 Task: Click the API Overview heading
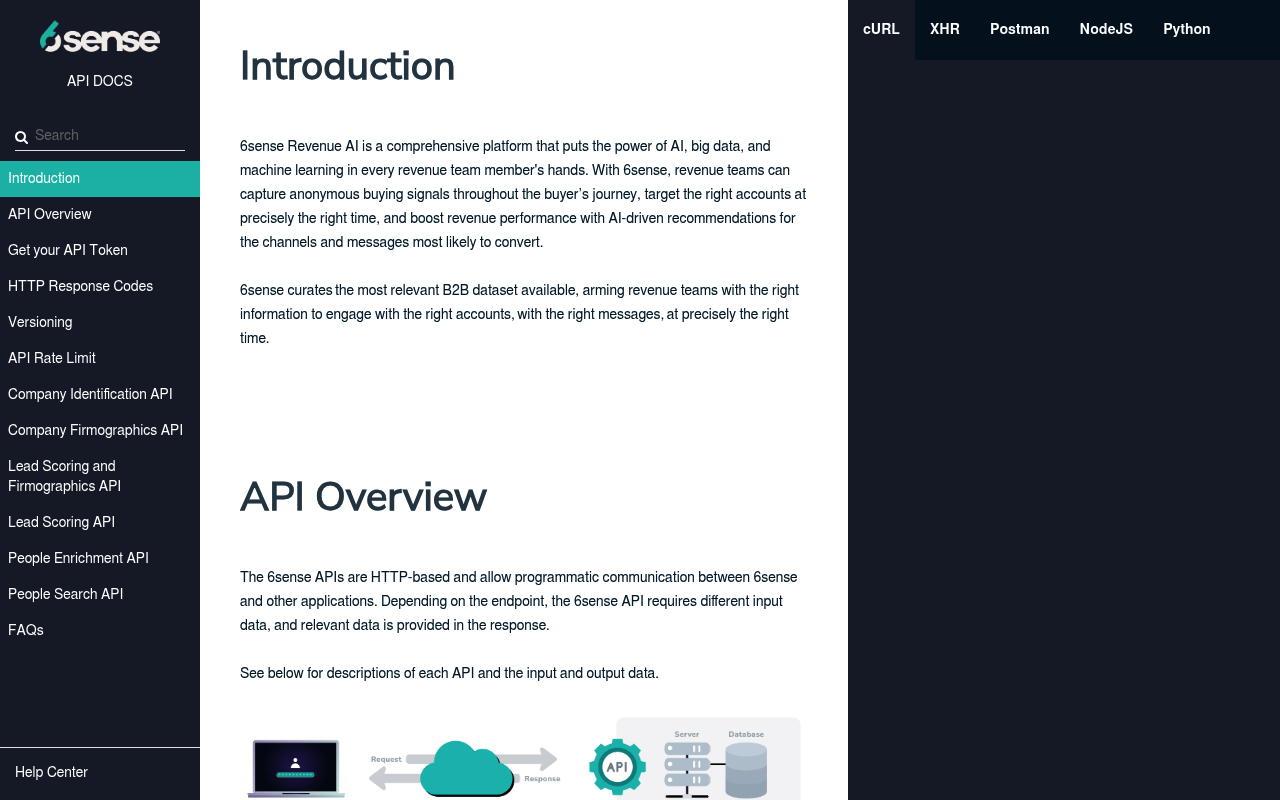pos(363,497)
